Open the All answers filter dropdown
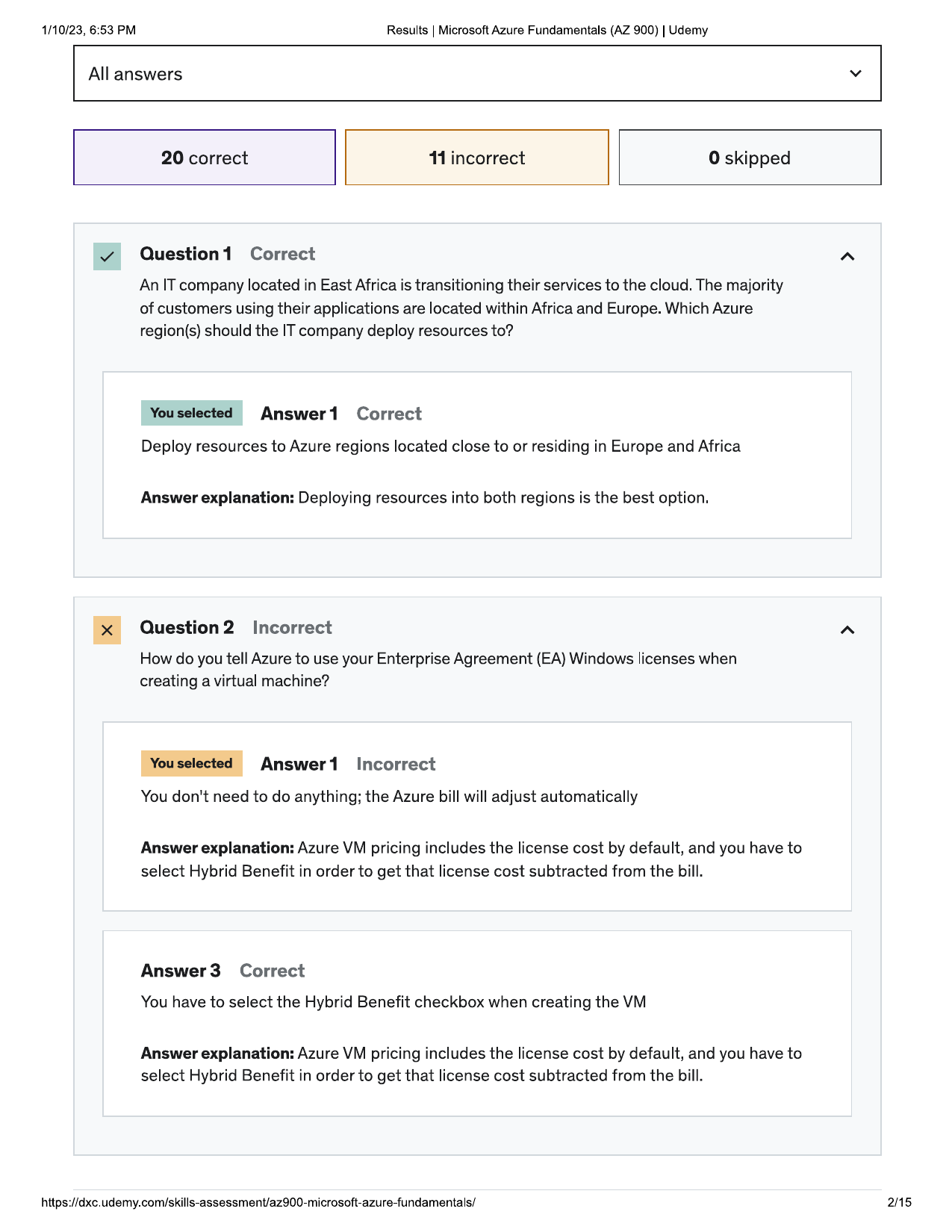This screenshot has height=1232, width=952. tap(477, 73)
